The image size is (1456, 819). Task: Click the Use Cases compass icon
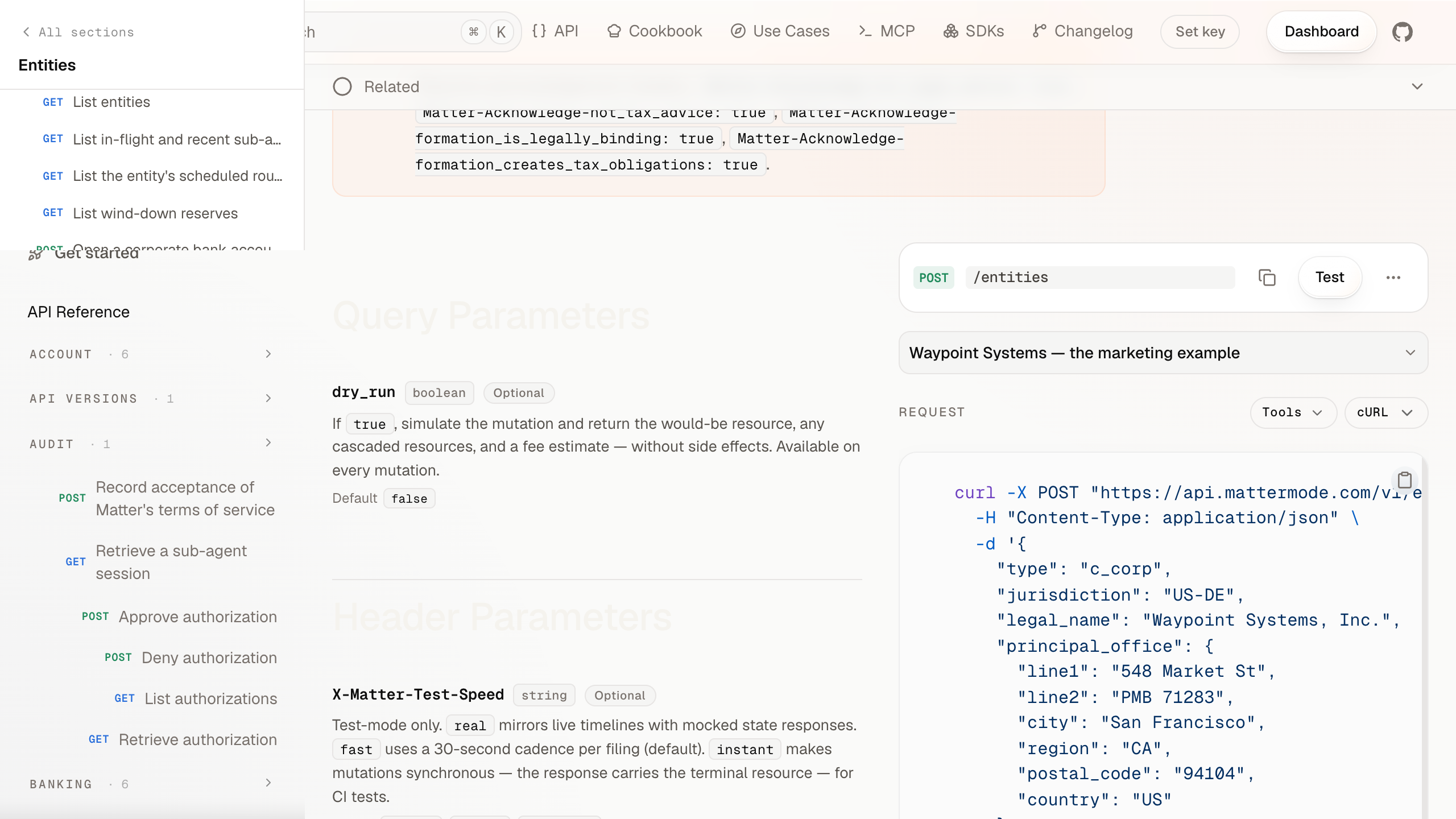tap(738, 31)
